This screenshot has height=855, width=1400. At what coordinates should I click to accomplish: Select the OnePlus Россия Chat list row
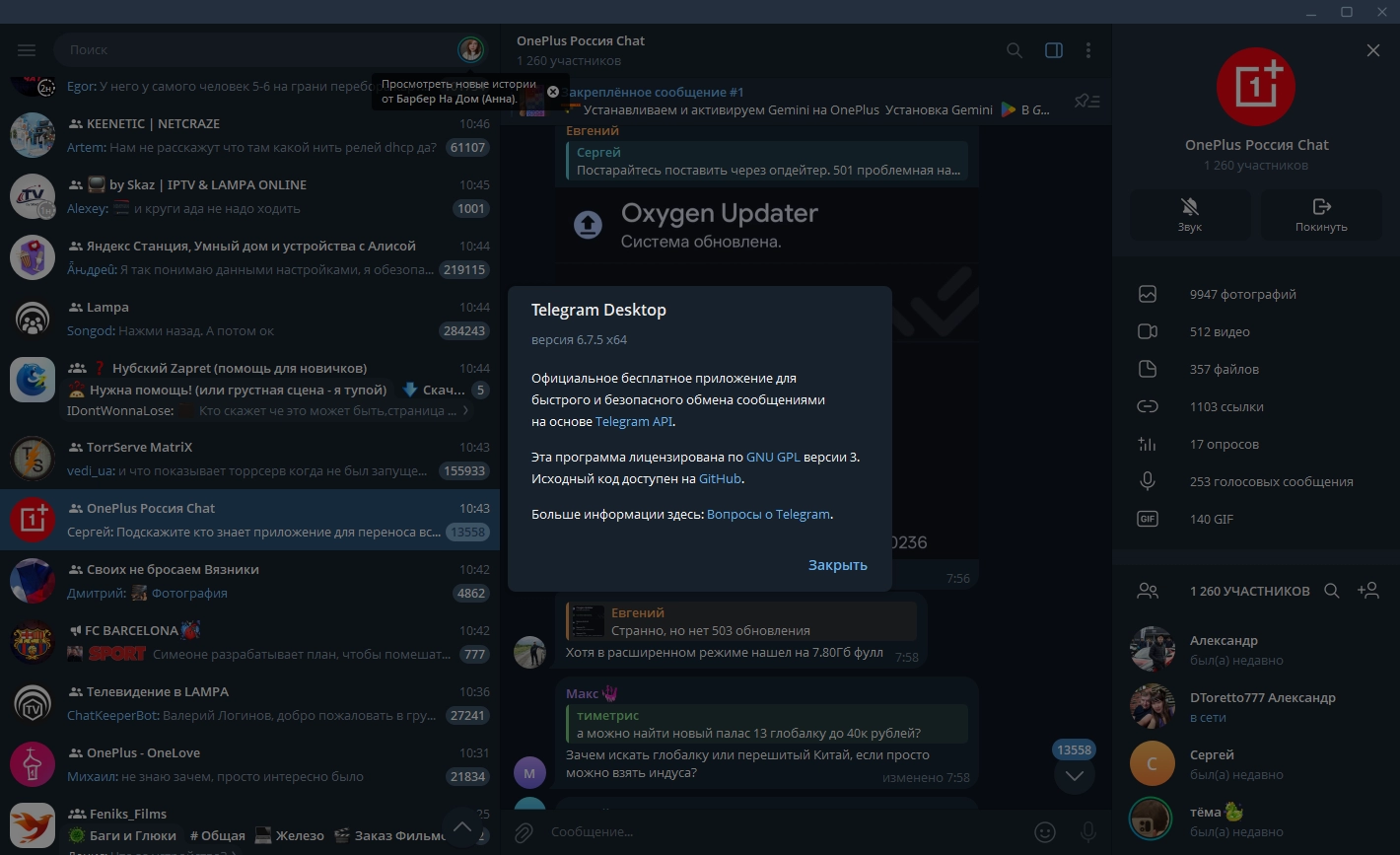point(249,520)
